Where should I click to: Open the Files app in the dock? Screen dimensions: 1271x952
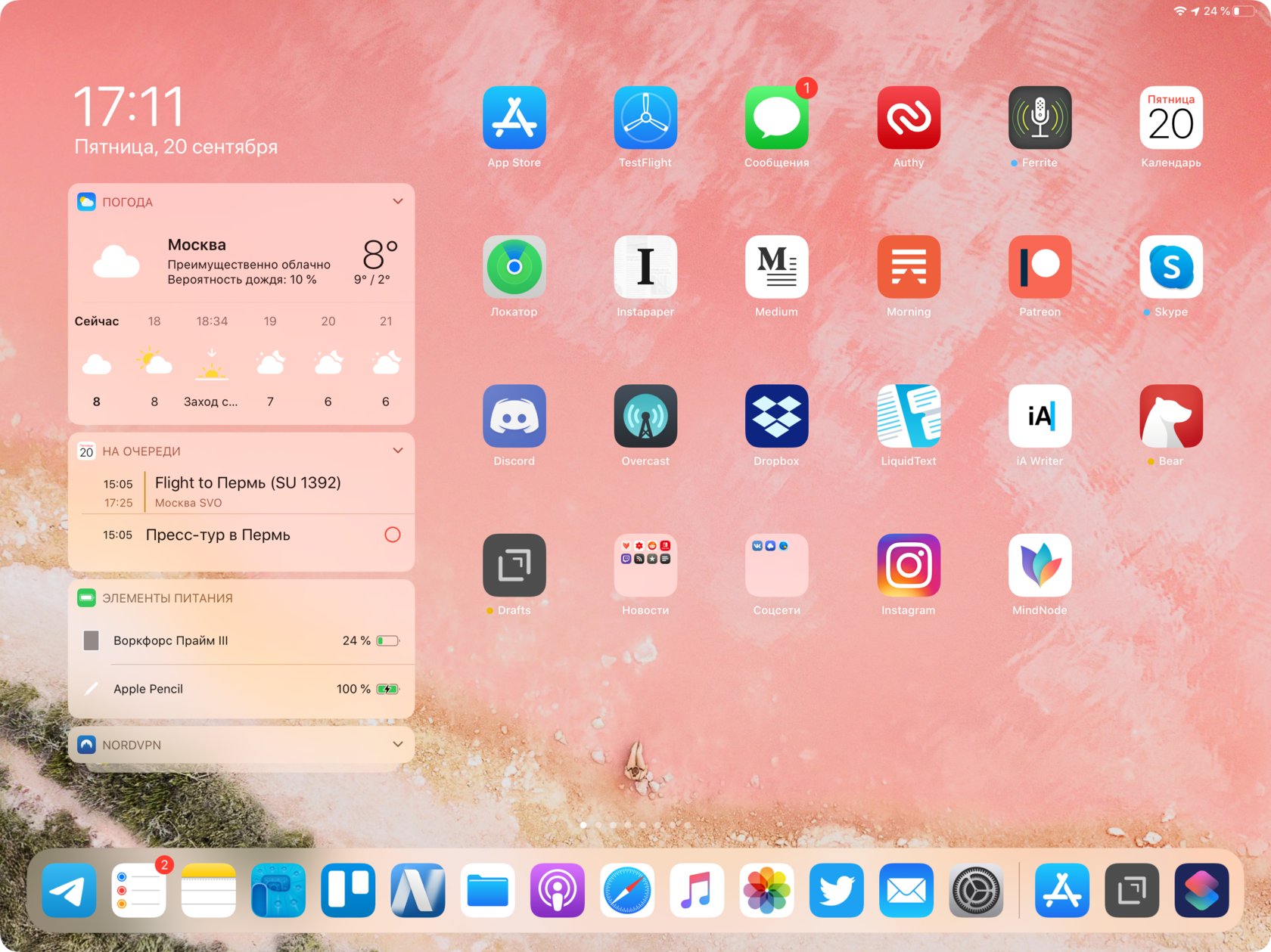pos(488,890)
